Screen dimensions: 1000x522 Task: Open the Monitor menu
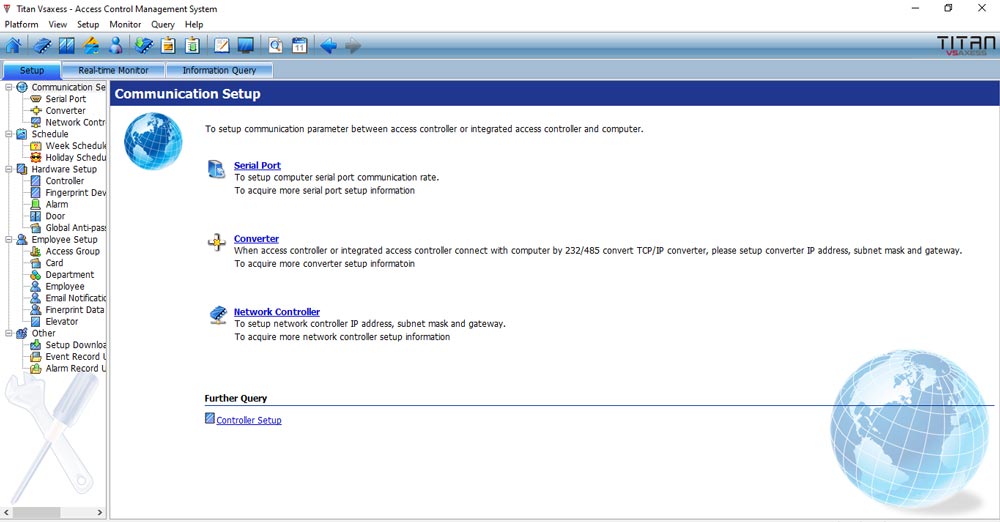(125, 24)
